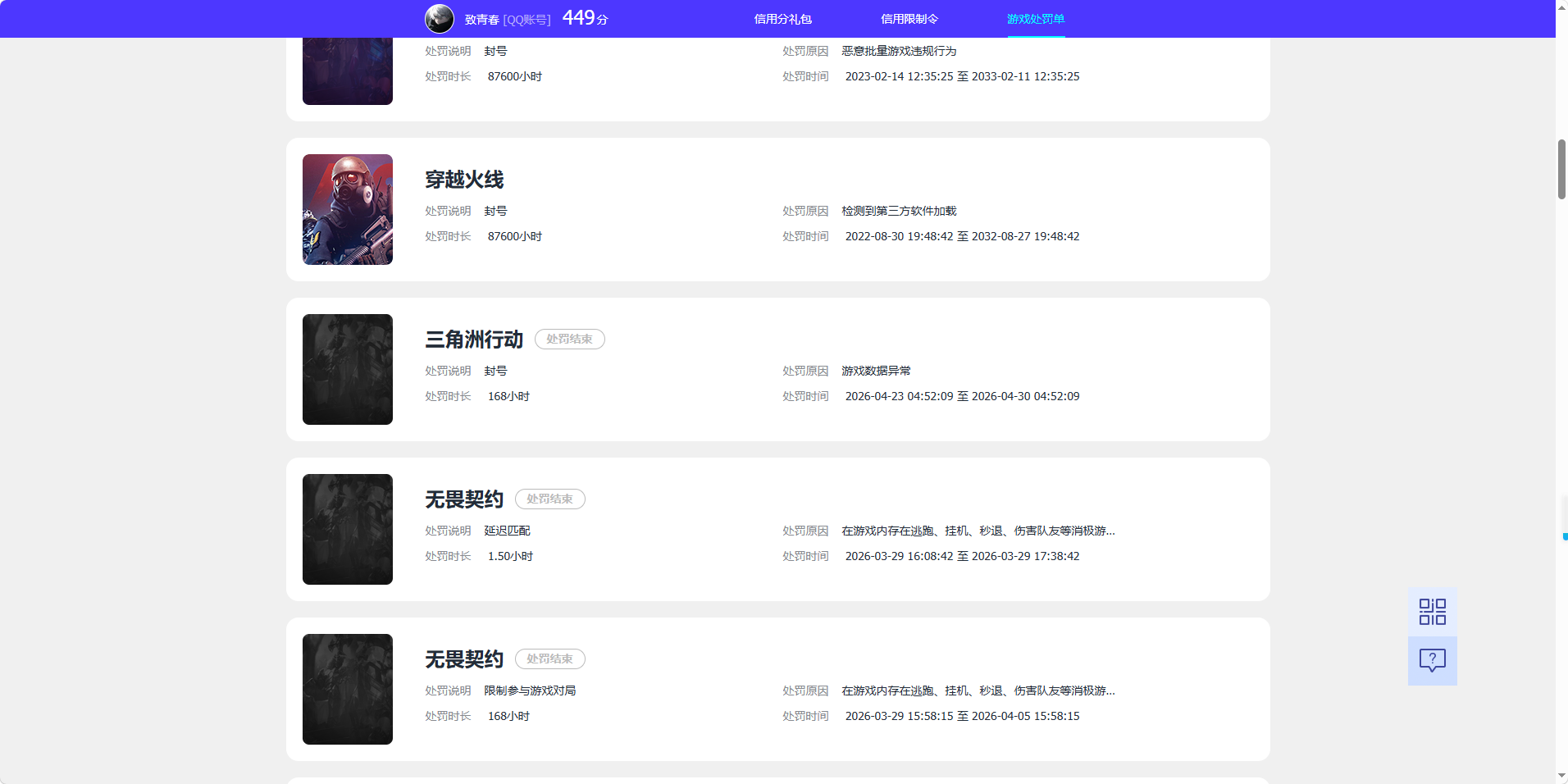Viewport: 1568px width, 784px height.
Task: Click the 限制参与游戏对局 penalty description
Action: pyautogui.click(x=530, y=691)
